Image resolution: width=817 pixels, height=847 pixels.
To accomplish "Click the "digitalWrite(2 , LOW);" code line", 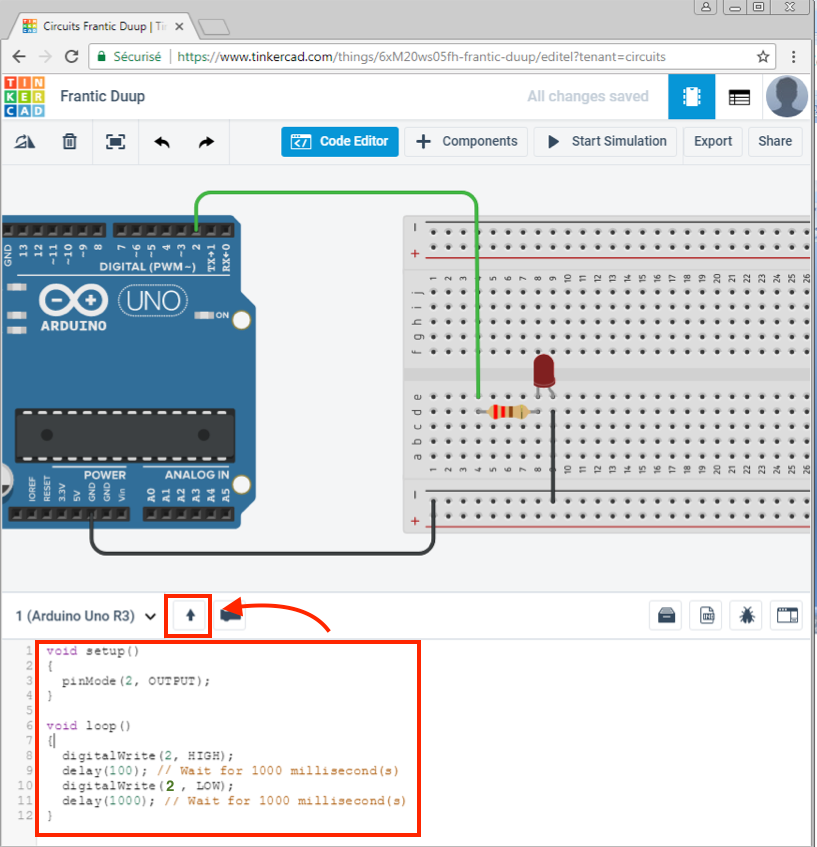I will [148, 786].
